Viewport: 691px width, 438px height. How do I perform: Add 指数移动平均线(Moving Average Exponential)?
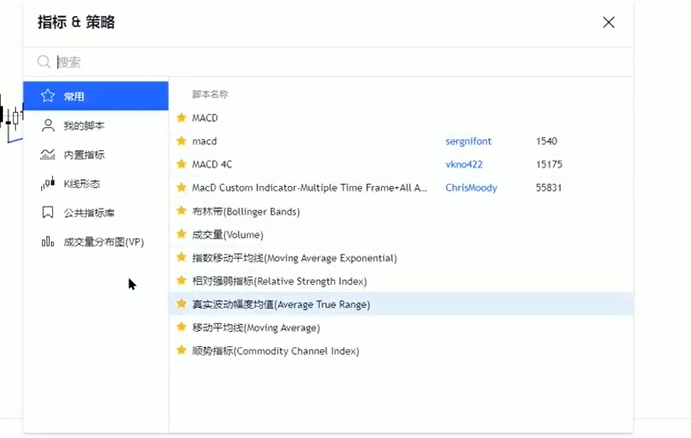(x=294, y=258)
